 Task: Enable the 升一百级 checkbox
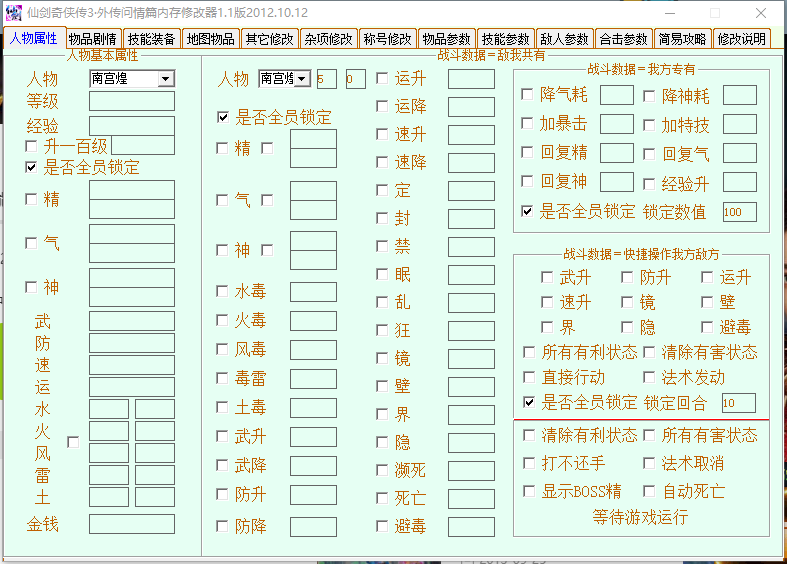pos(31,146)
